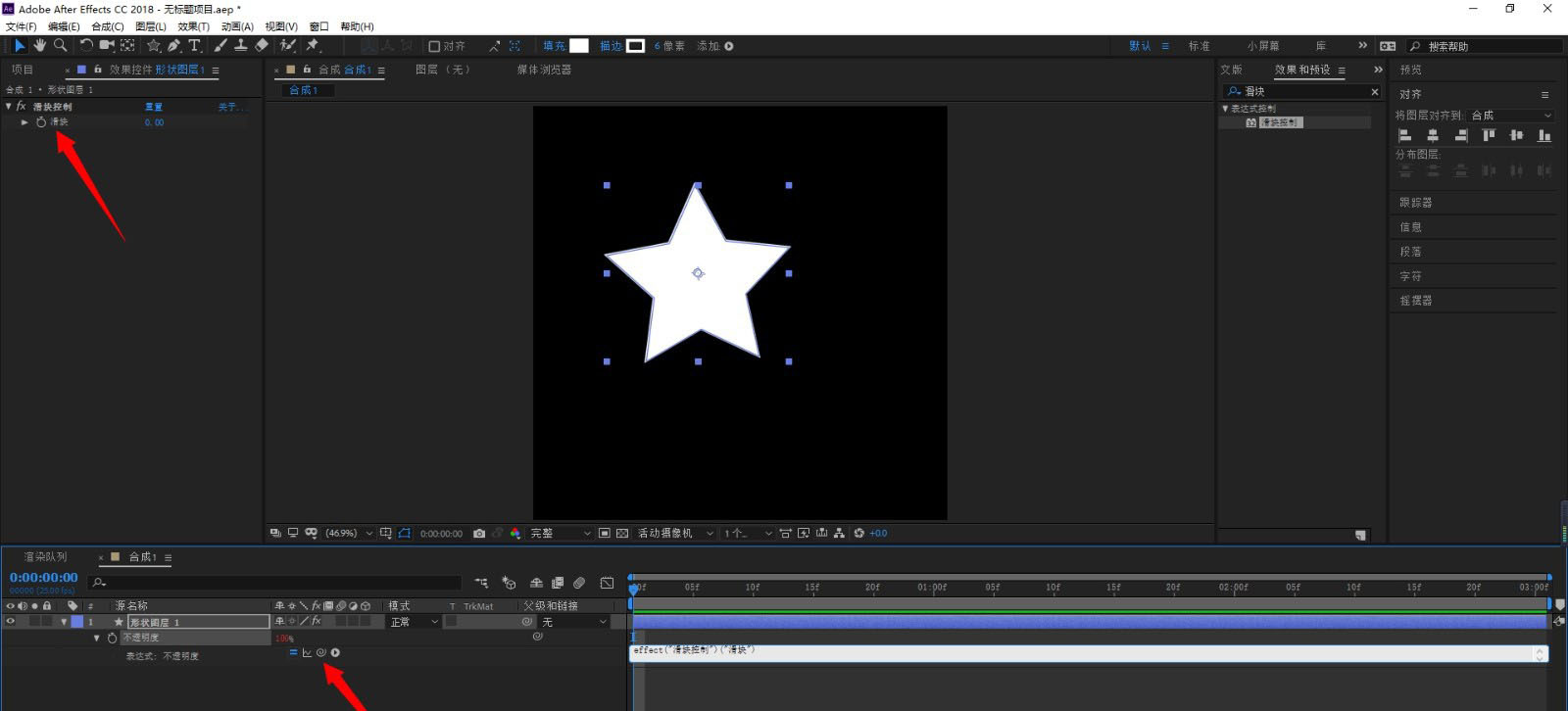Switch to the 媒体浏览器 tab
This screenshot has height=711, width=1568.
(x=544, y=70)
